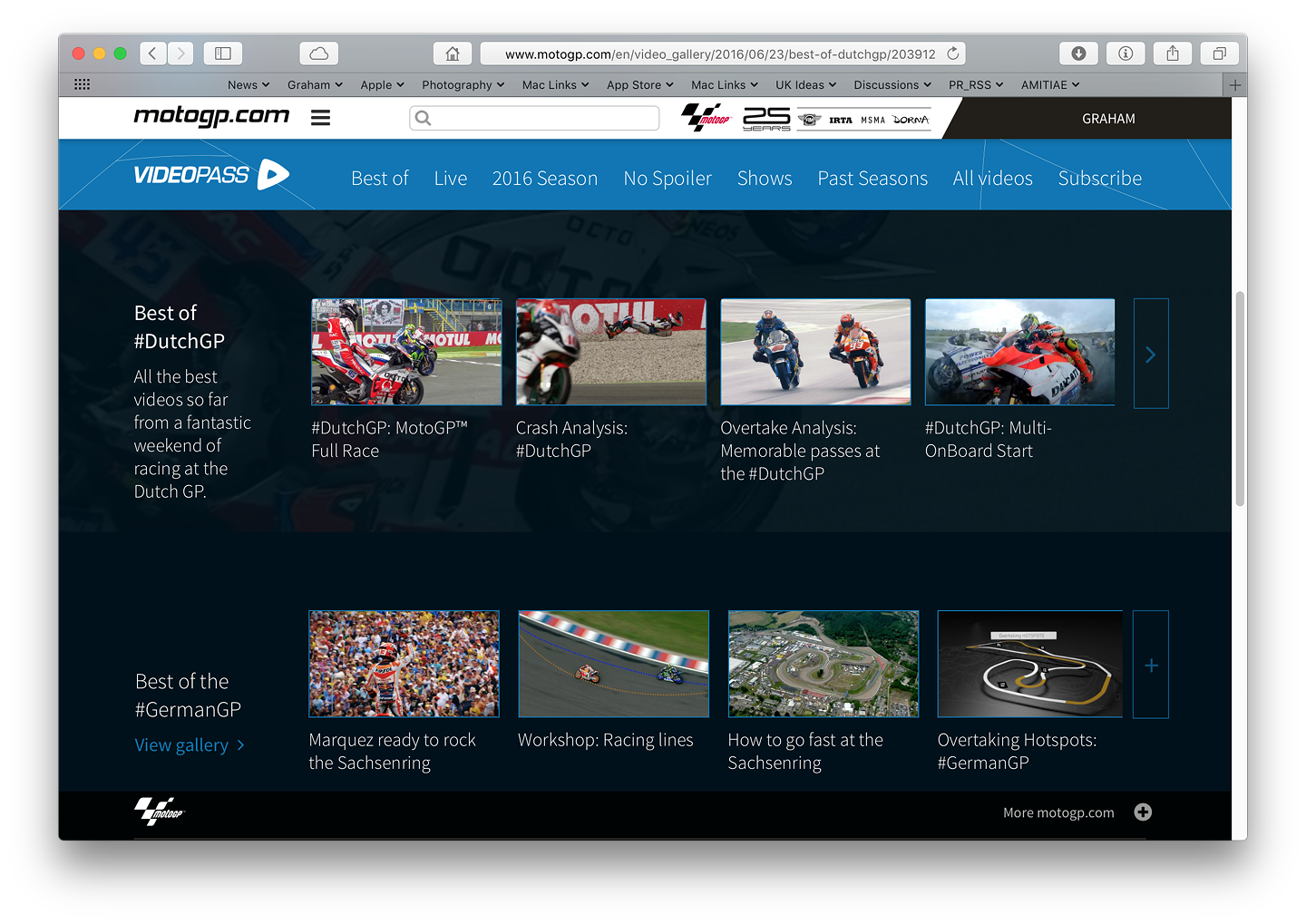Screen dimensions: 1306x924
Task: Reload the page with the refresh icon
Action: (x=953, y=53)
